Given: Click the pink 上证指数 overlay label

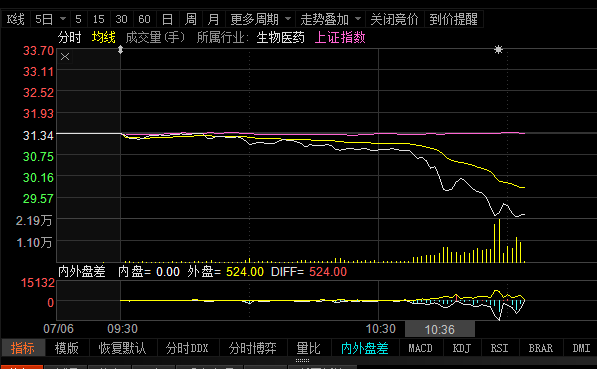Looking at the screenshot, I should click(x=340, y=38).
